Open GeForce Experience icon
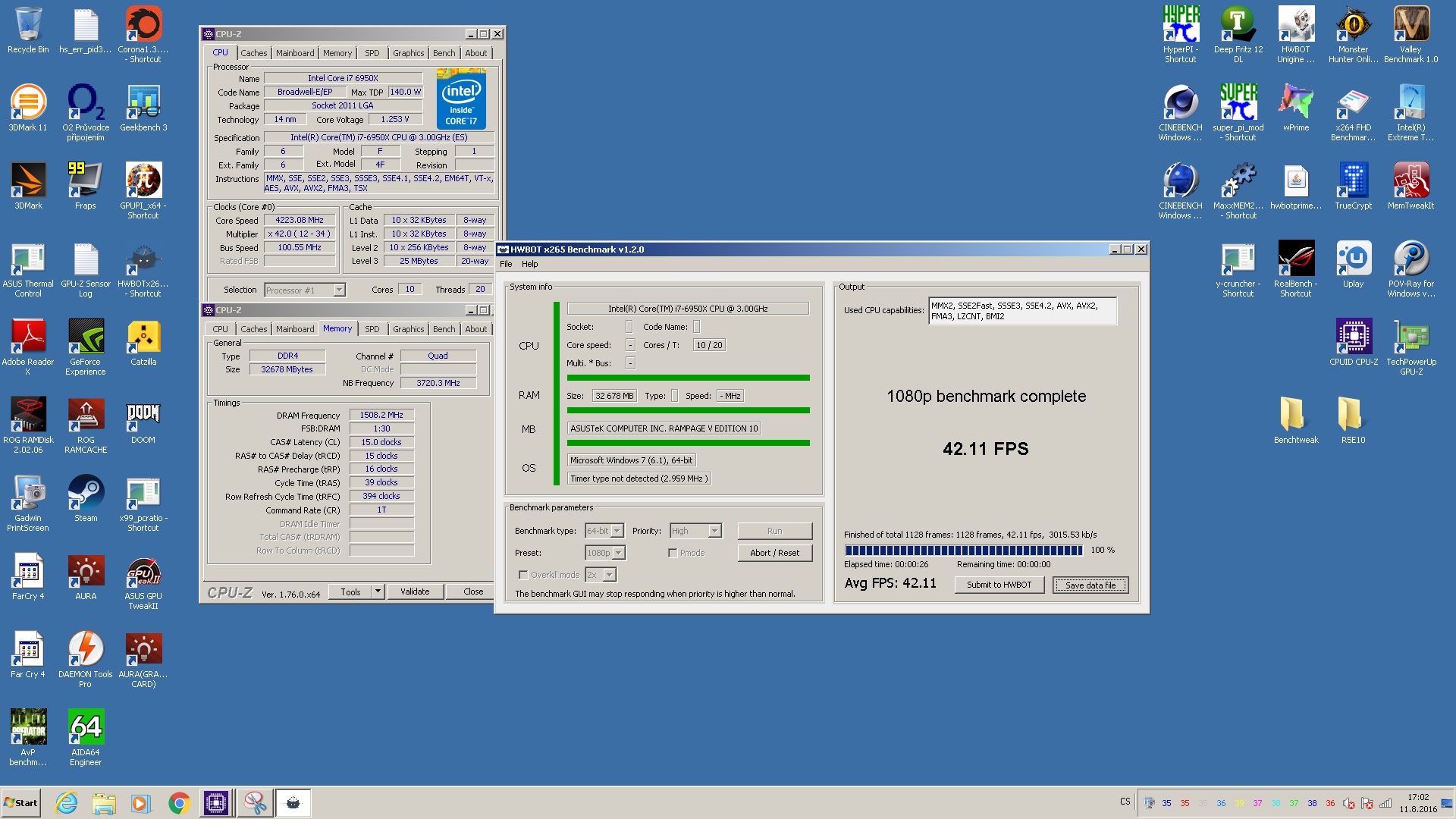Screen dimensions: 1456x819 (86, 347)
